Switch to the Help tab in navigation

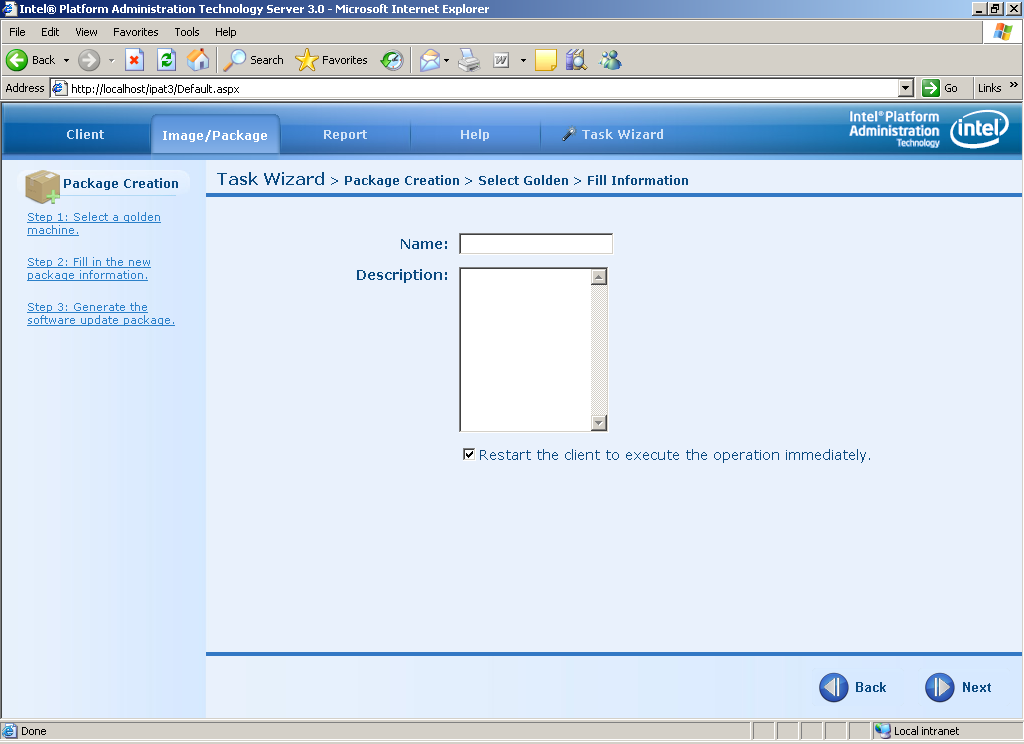tap(475, 135)
